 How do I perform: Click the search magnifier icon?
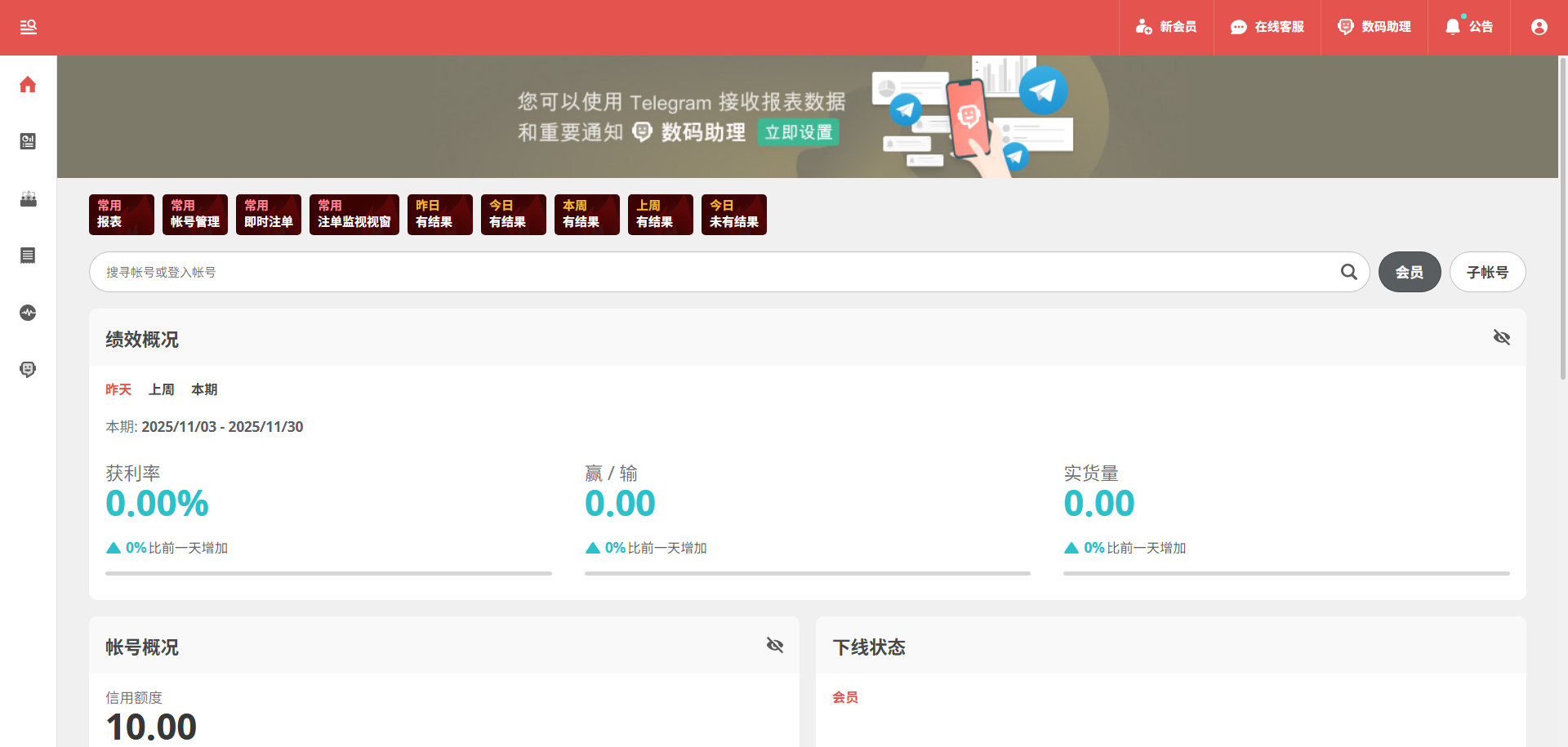[x=1348, y=272]
